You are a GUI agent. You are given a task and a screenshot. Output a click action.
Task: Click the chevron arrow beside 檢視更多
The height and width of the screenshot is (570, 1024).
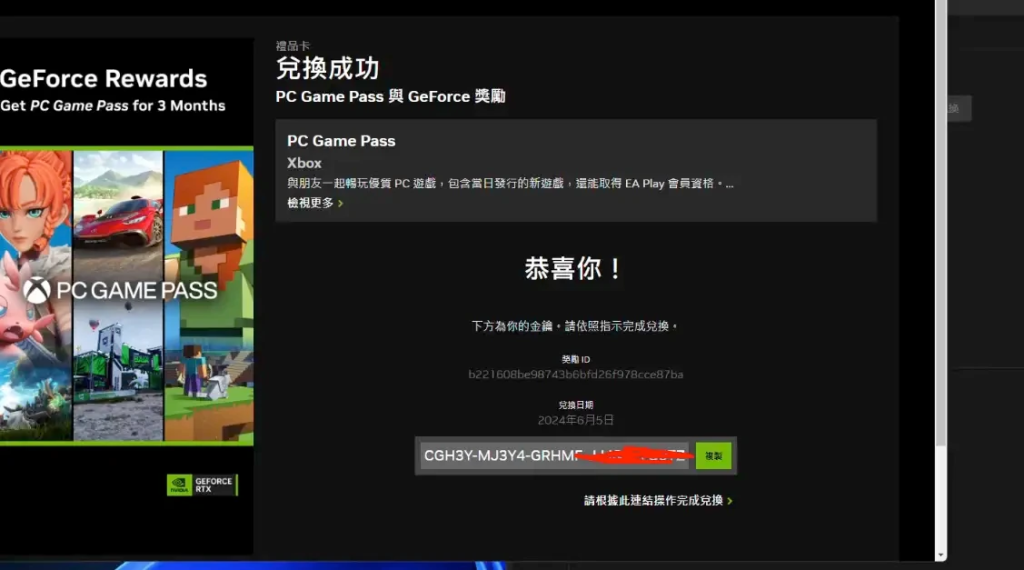pyautogui.click(x=340, y=204)
